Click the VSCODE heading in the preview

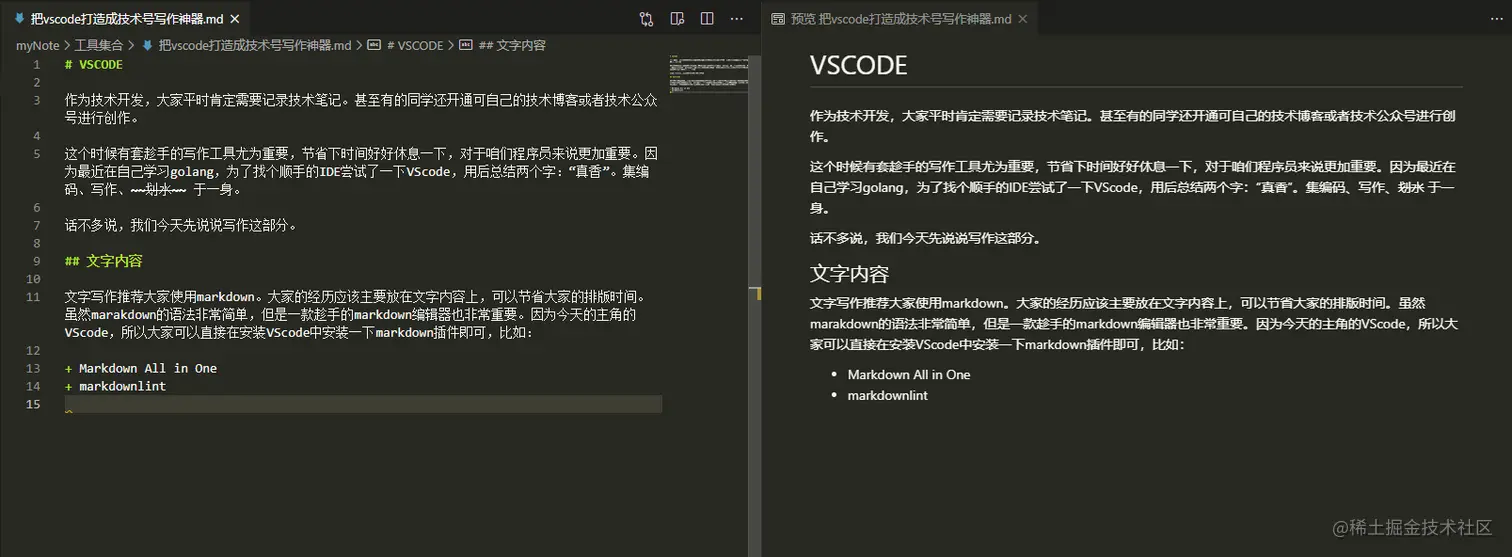click(858, 66)
